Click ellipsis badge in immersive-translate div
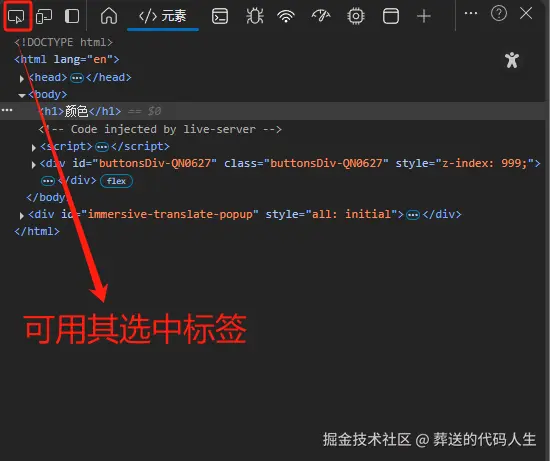Image resolution: width=550 pixels, height=461 pixels. [413, 215]
